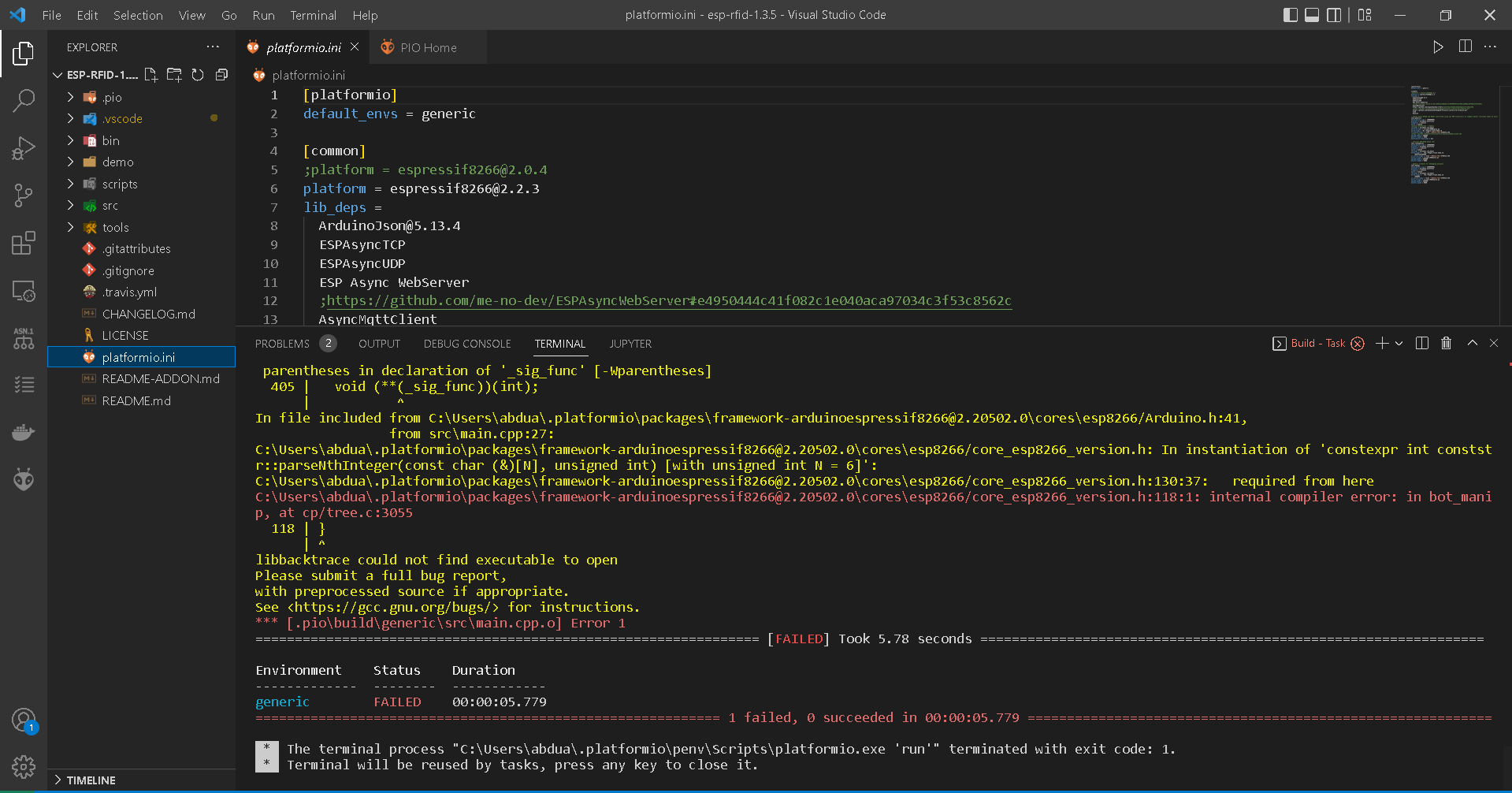This screenshot has width=1512, height=793.
Task: Click New File icon in Explorer
Action: (x=151, y=75)
